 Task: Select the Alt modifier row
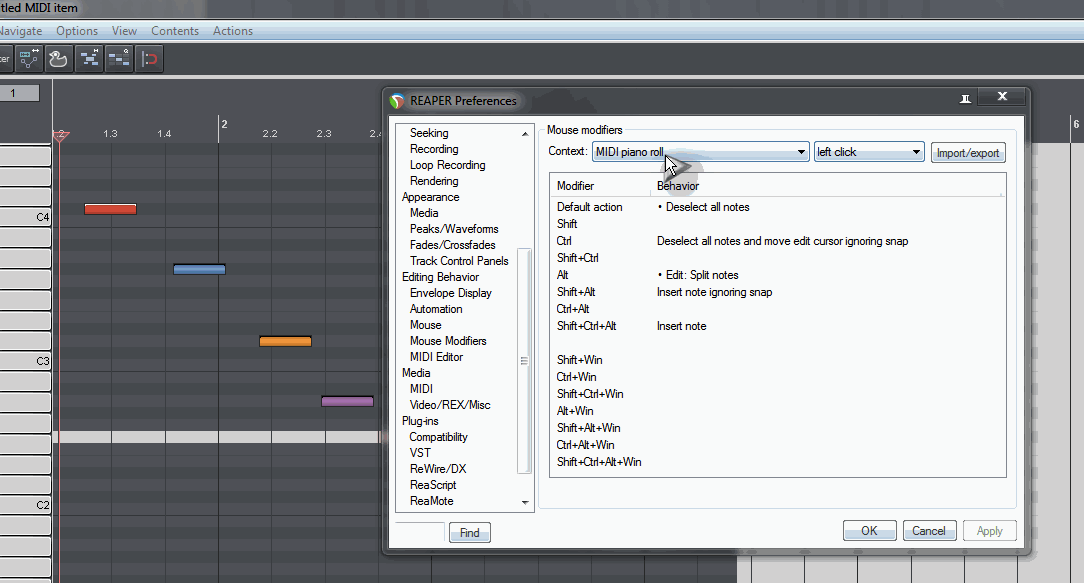[x=778, y=275]
